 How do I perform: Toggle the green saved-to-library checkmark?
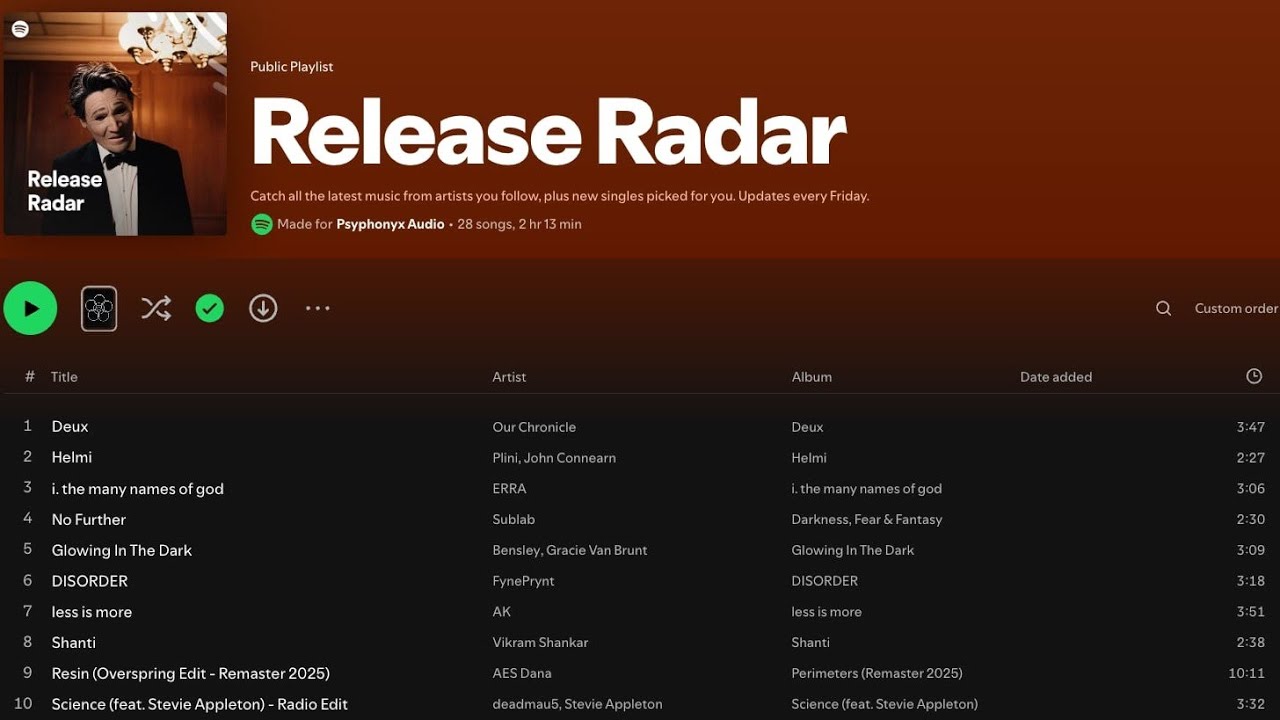209,308
